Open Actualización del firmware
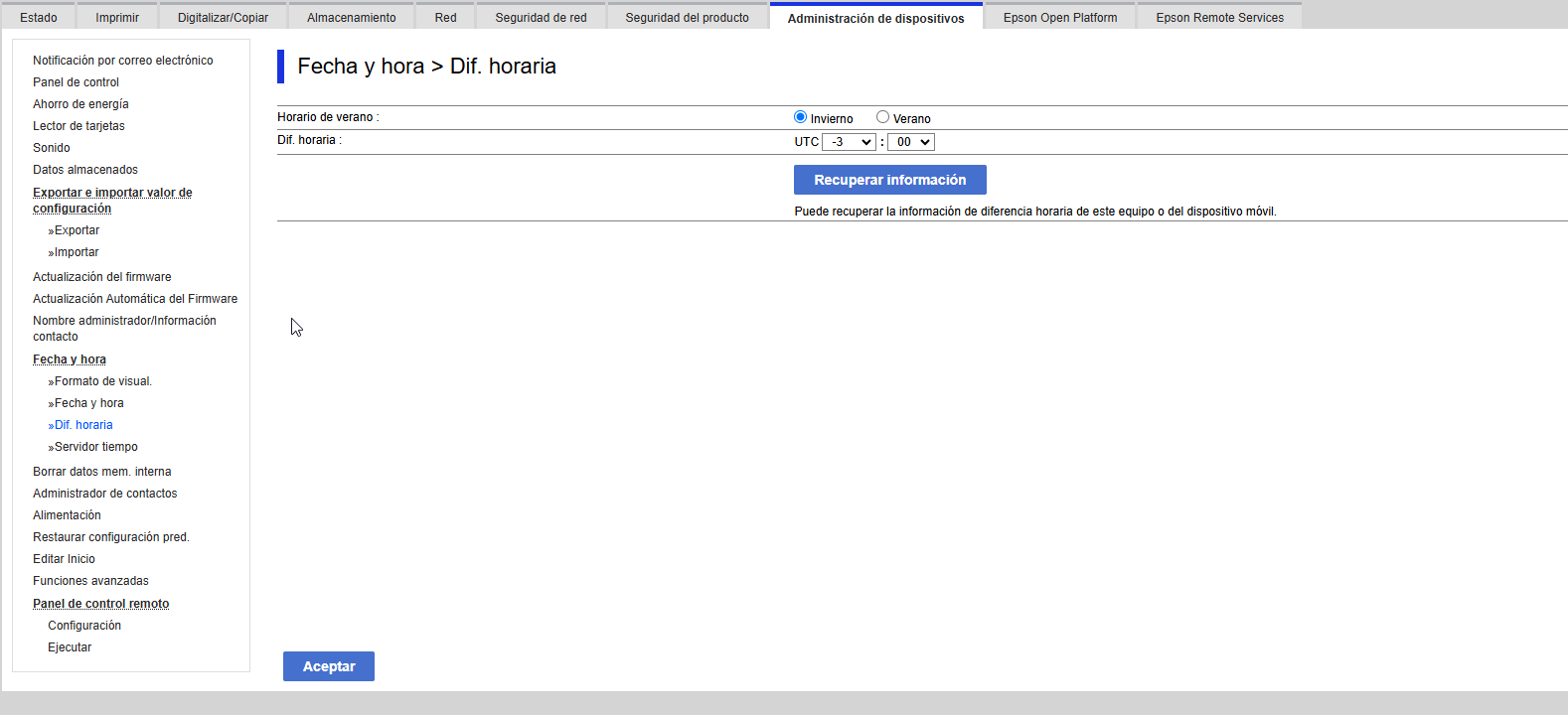This screenshot has height=715, width=1568. point(102,277)
